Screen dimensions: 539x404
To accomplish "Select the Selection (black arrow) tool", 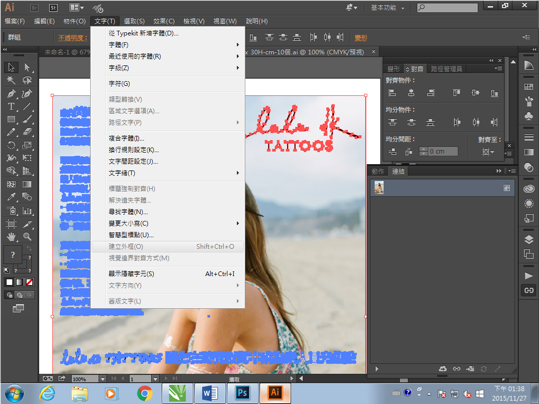I will coord(11,67).
